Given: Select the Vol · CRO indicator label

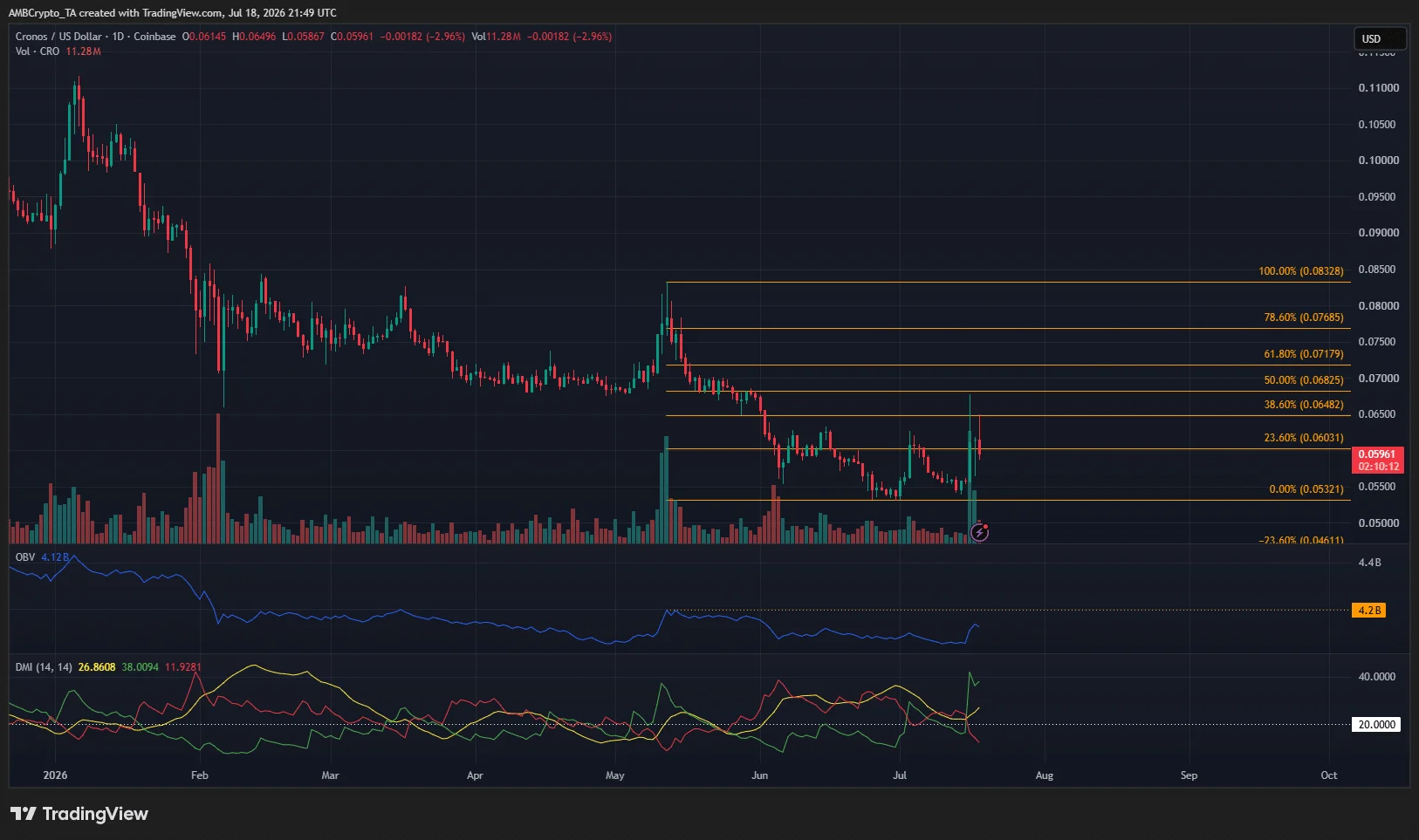Looking at the screenshot, I should [38, 51].
